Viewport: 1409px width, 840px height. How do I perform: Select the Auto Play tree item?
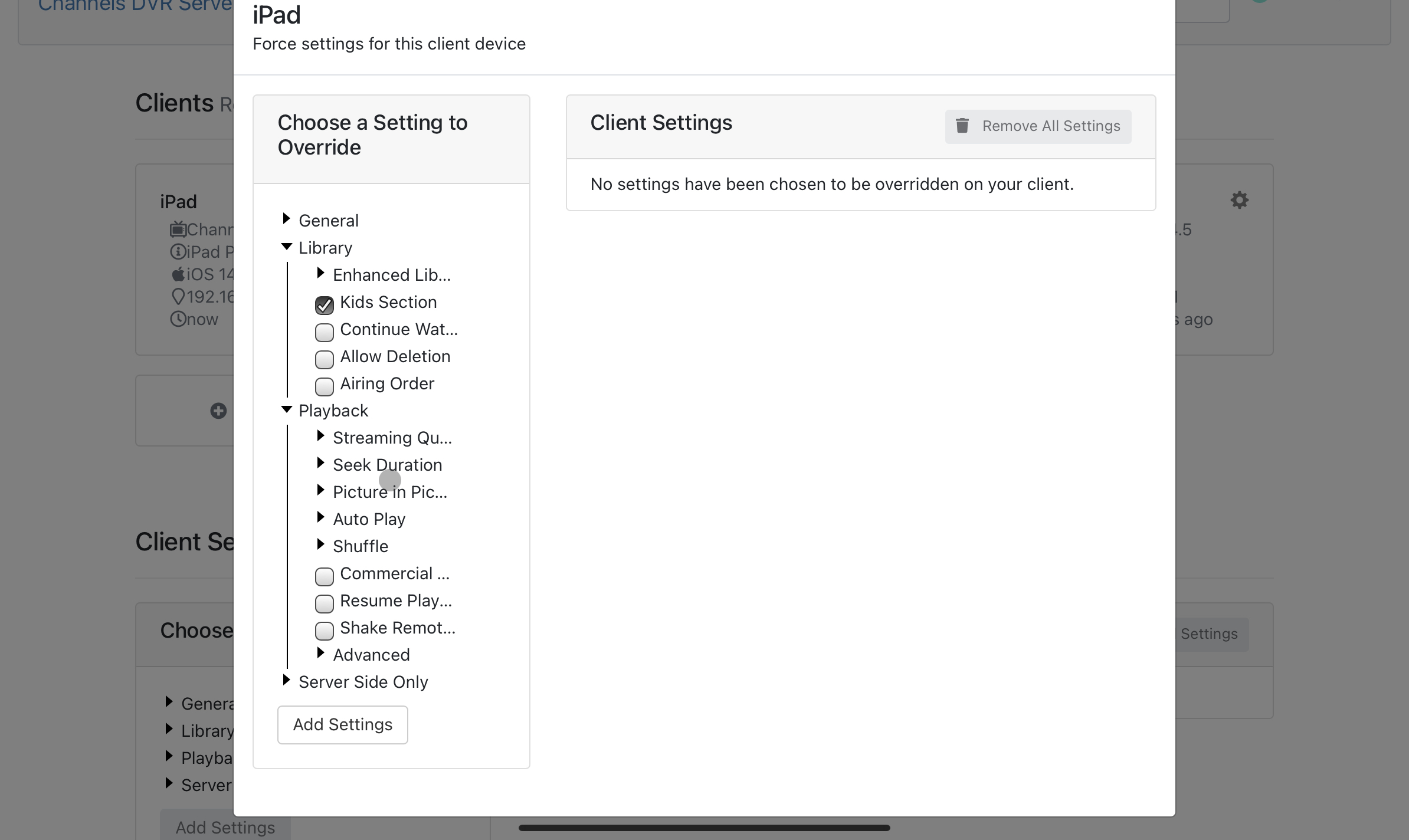[369, 519]
